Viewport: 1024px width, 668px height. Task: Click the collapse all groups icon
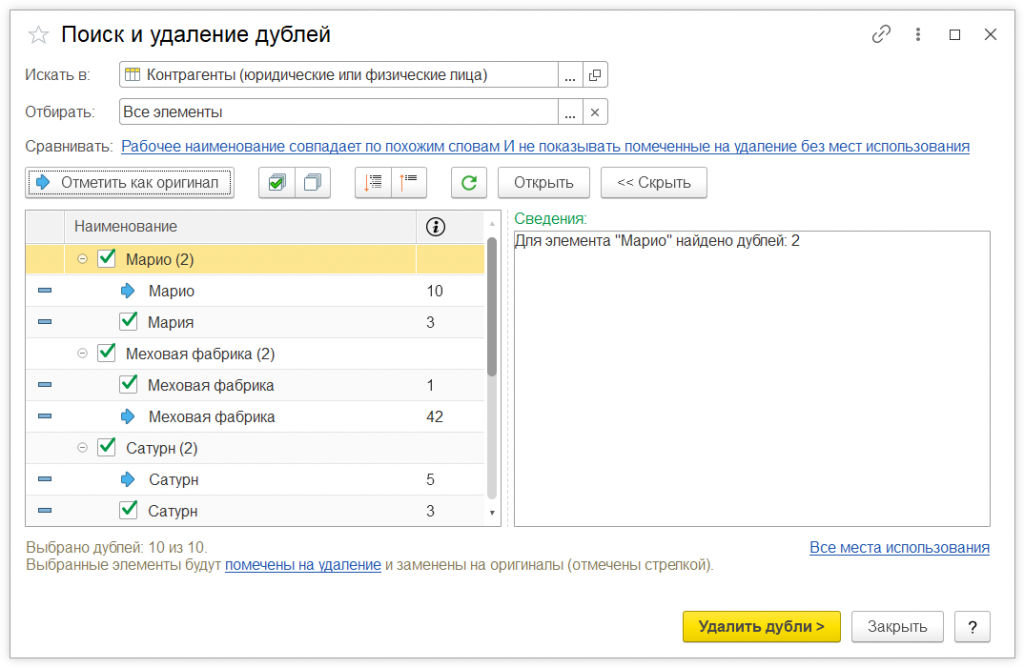pyautogui.click(x=409, y=183)
